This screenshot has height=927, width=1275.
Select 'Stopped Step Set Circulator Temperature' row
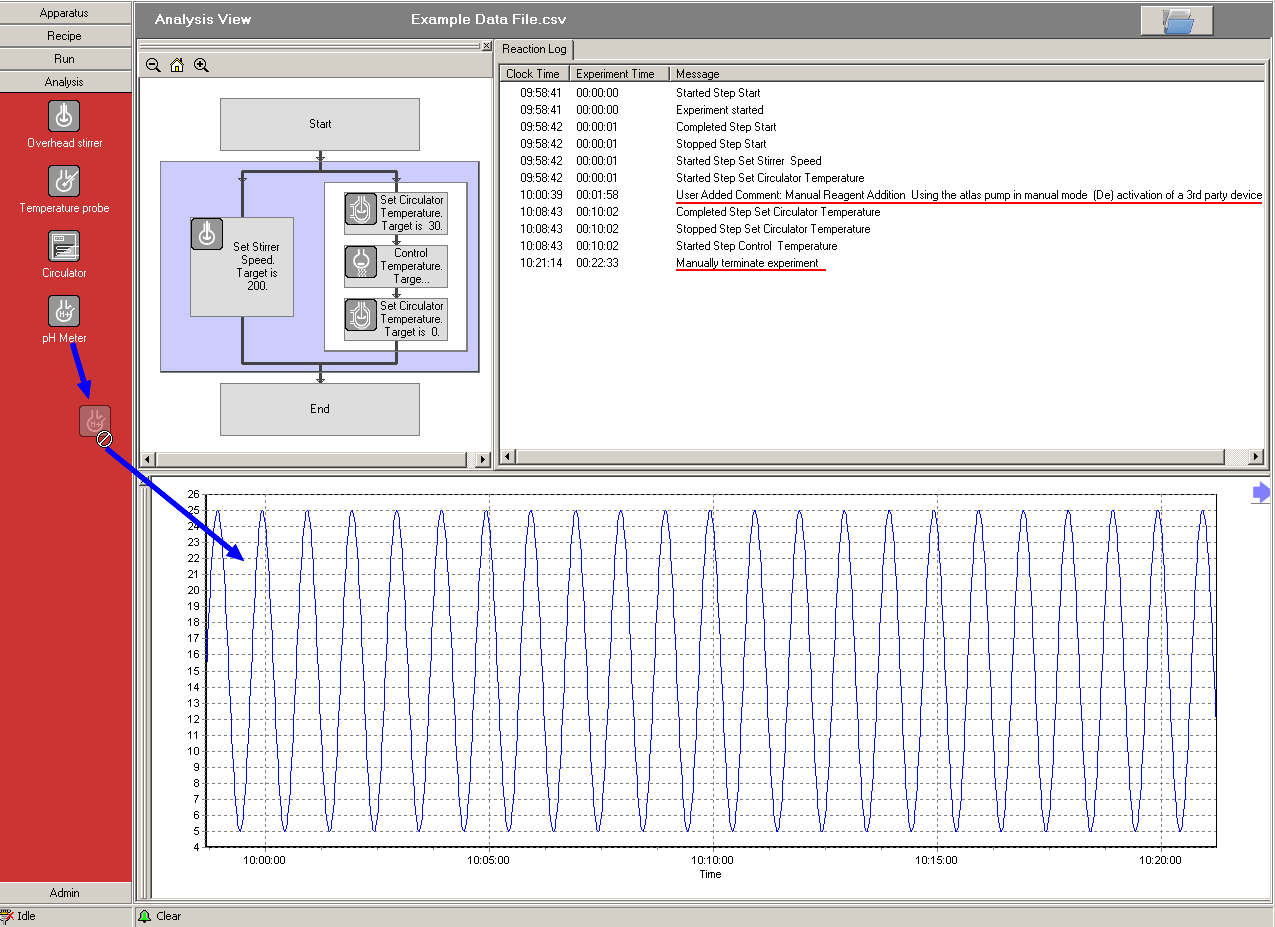882,229
